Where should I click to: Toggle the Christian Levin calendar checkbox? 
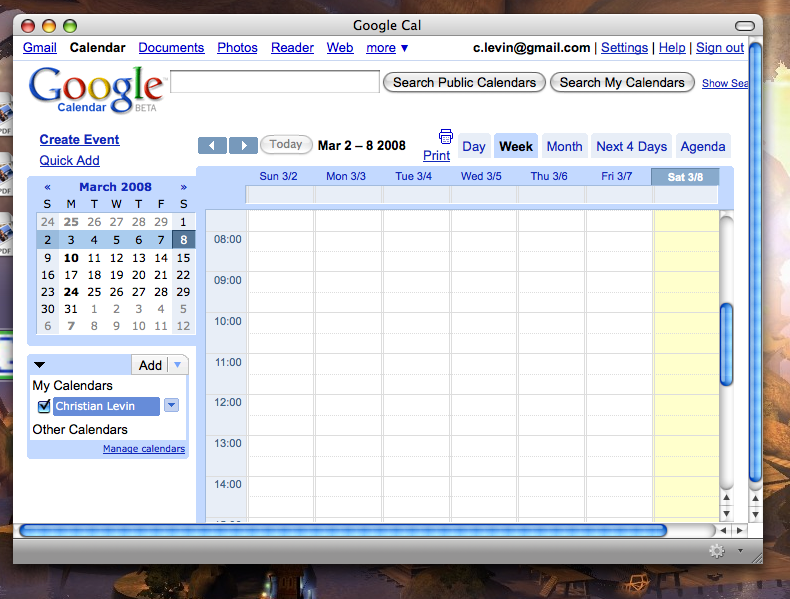coord(44,406)
